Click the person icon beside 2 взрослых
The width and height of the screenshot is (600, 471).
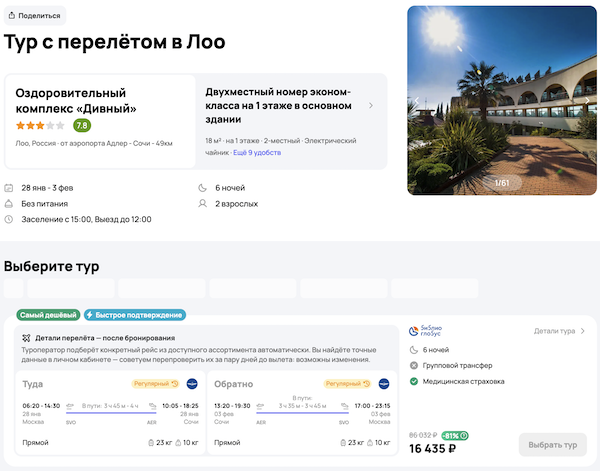point(204,203)
